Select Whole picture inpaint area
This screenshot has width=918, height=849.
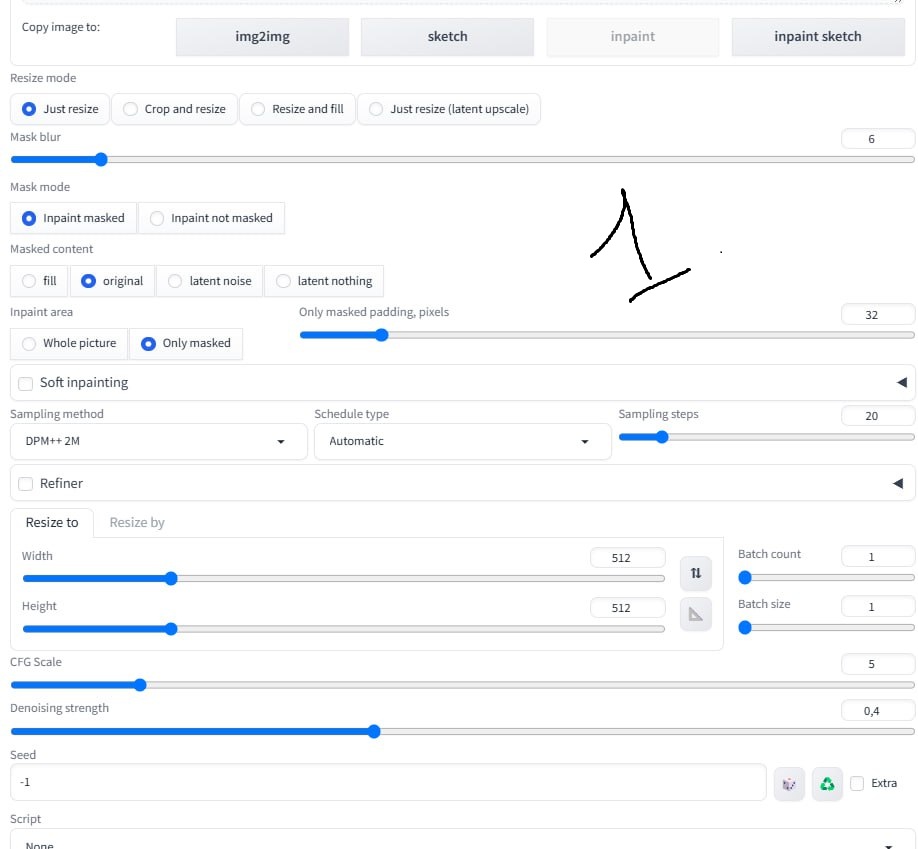coord(69,343)
